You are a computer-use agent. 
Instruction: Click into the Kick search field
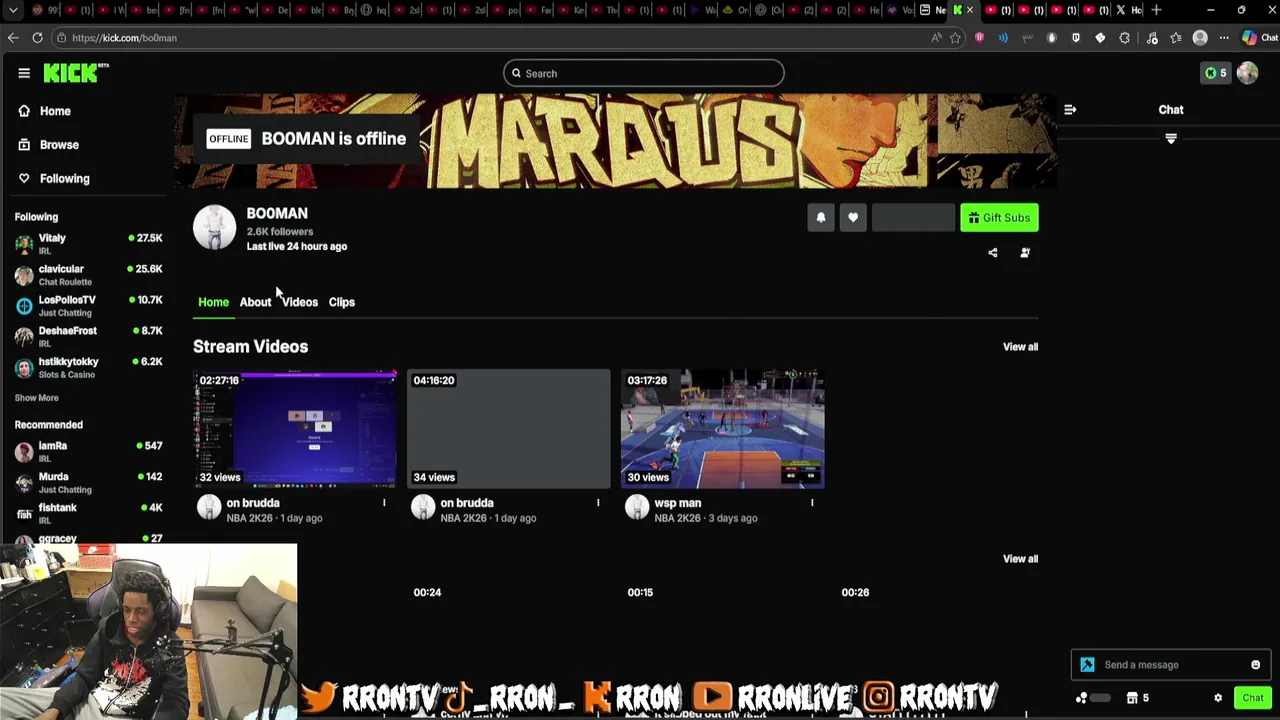point(644,73)
